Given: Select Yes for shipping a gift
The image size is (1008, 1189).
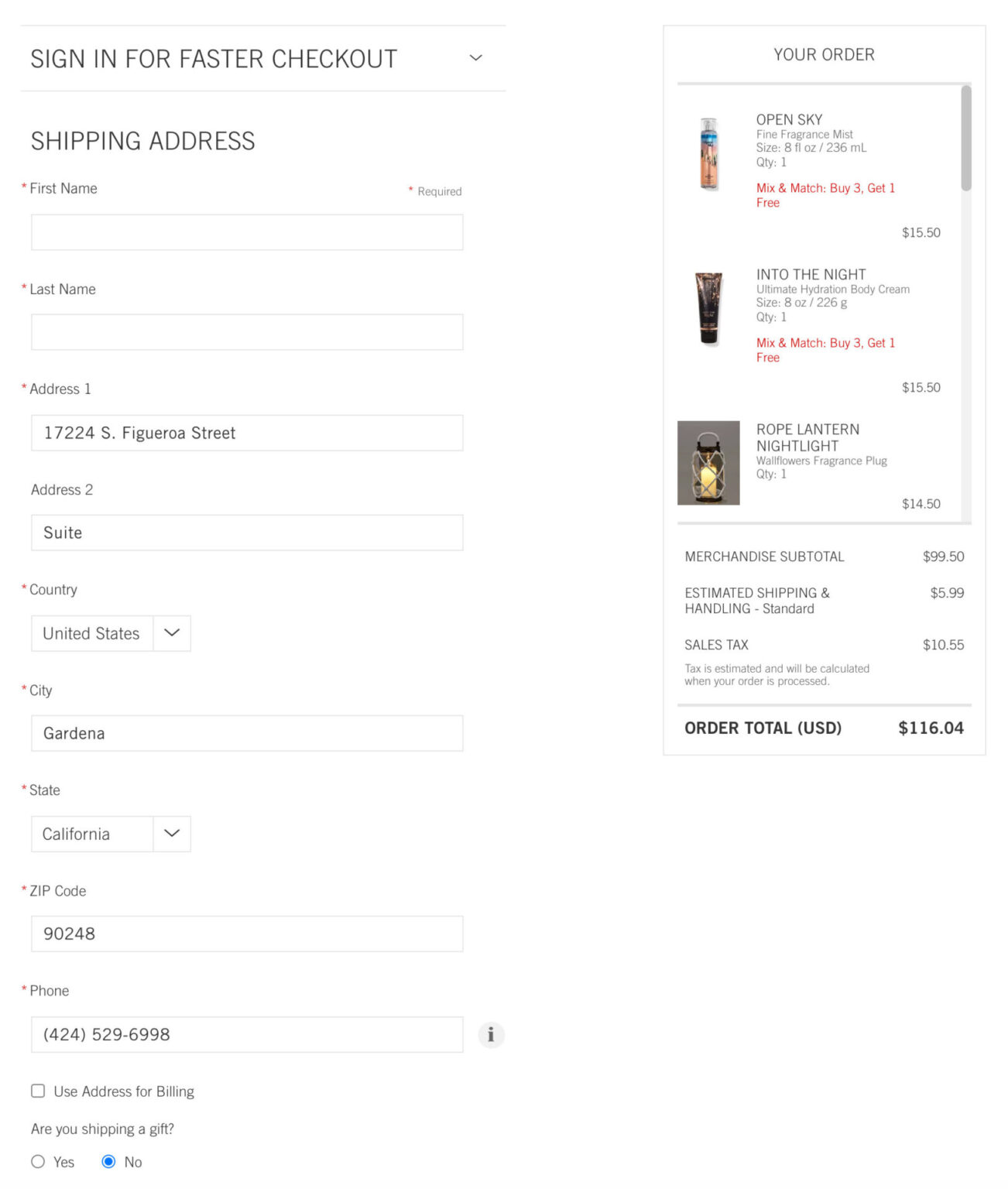Looking at the screenshot, I should tap(38, 1161).
